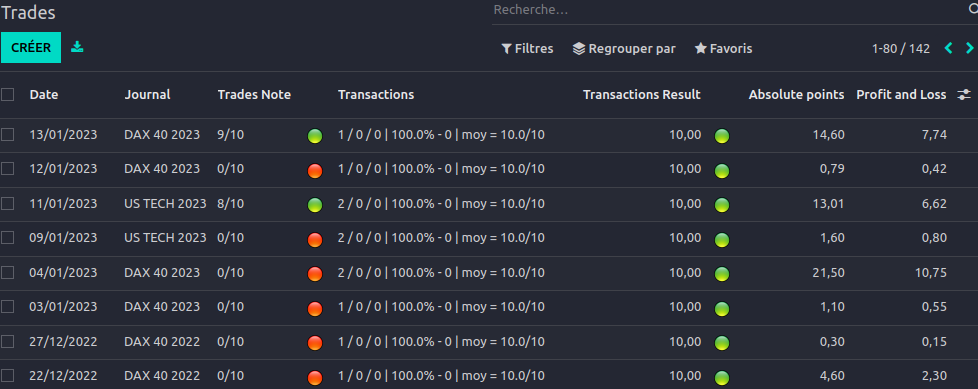Open optional columns settings icon
The width and height of the screenshot is (978, 389).
[964, 95]
